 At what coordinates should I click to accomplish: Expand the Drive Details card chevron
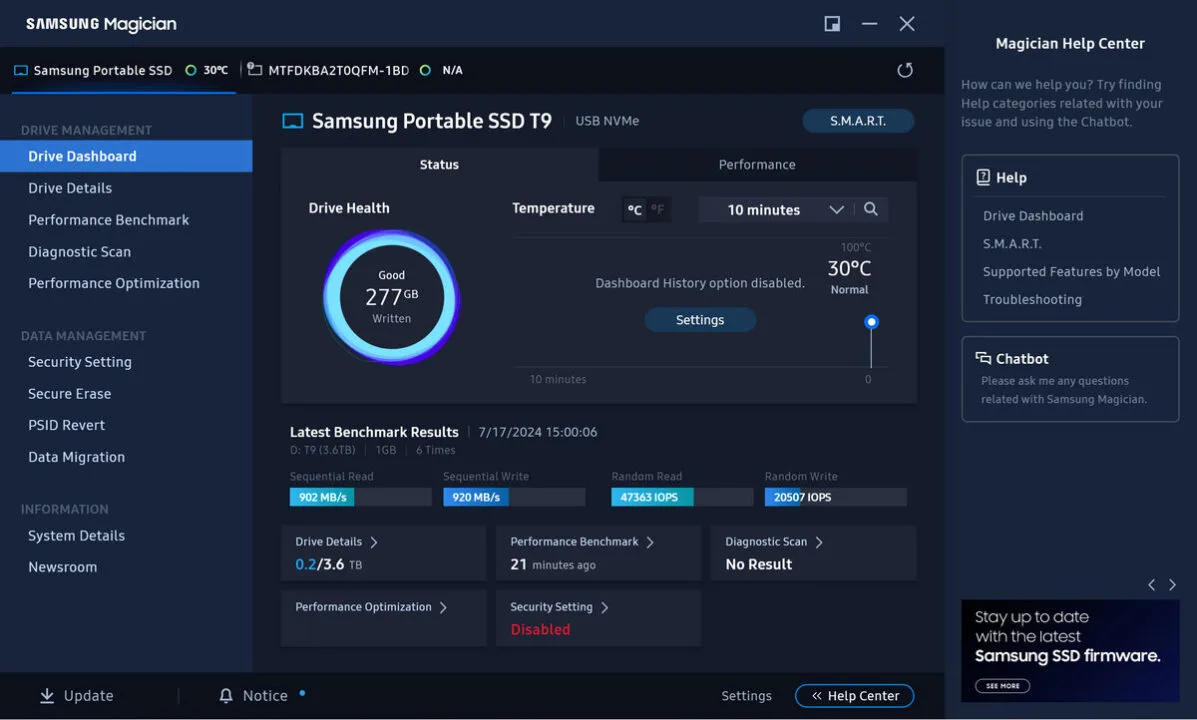[374, 540]
